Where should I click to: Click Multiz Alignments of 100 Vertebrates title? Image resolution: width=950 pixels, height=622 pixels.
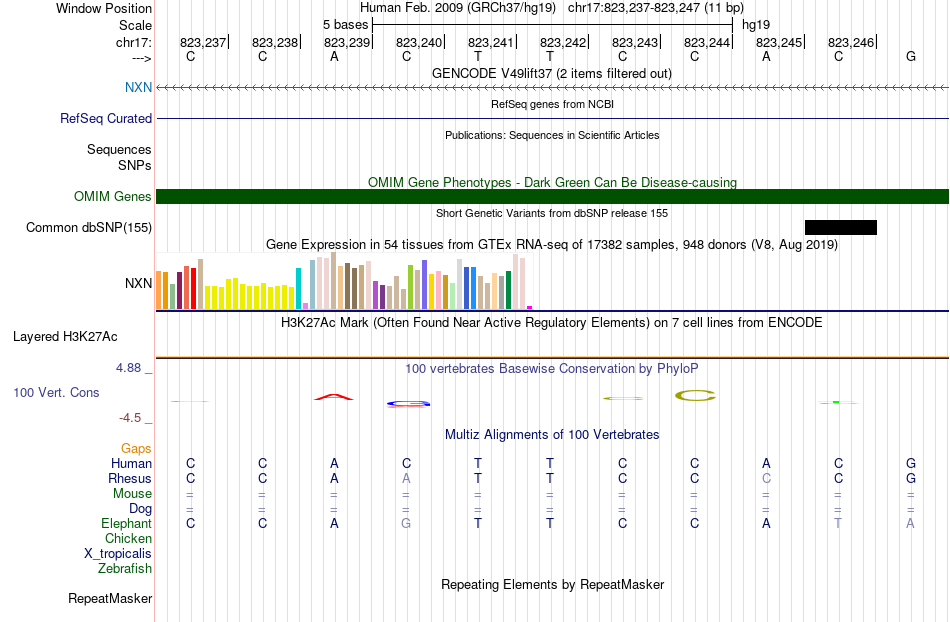(x=552, y=434)
